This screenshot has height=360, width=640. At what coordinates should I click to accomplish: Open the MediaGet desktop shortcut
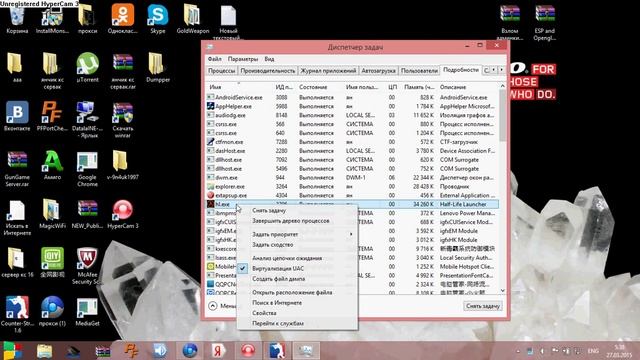click(87, 311)
